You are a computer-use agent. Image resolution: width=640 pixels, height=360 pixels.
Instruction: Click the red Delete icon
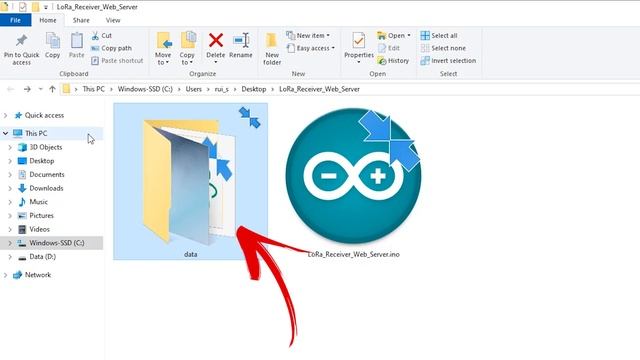(216, 40)
